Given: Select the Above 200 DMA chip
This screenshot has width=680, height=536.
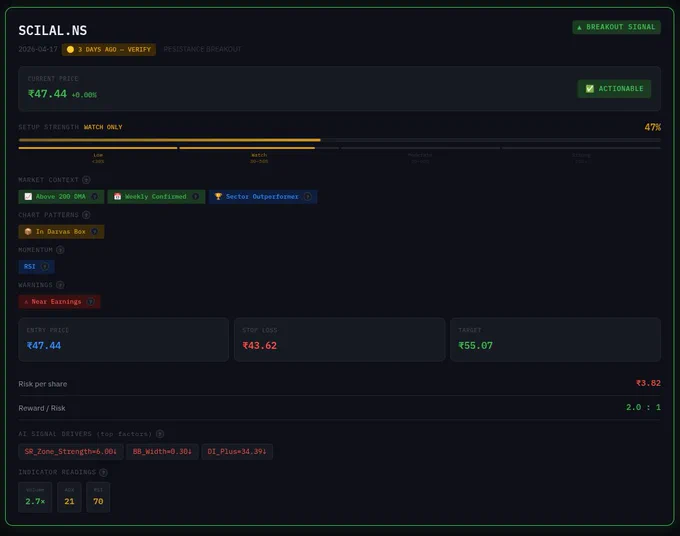Looking at the screenshot, I should point(61,196).
